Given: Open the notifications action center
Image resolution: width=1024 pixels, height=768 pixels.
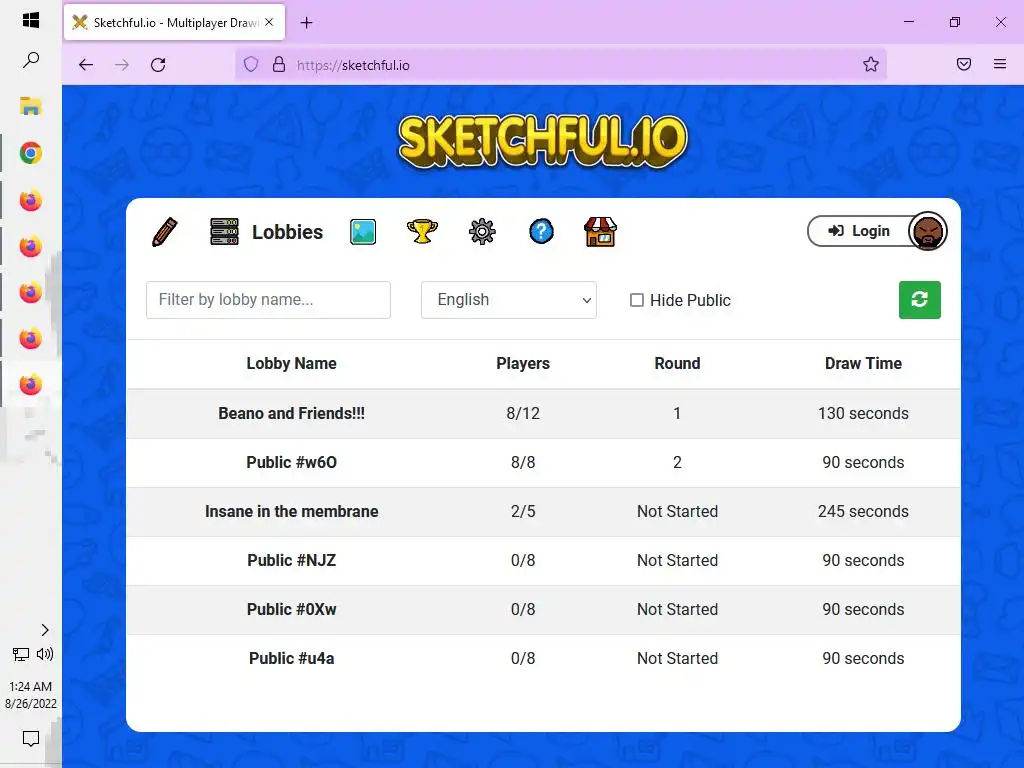Looking at the screenshot, I should coord(31,739).
